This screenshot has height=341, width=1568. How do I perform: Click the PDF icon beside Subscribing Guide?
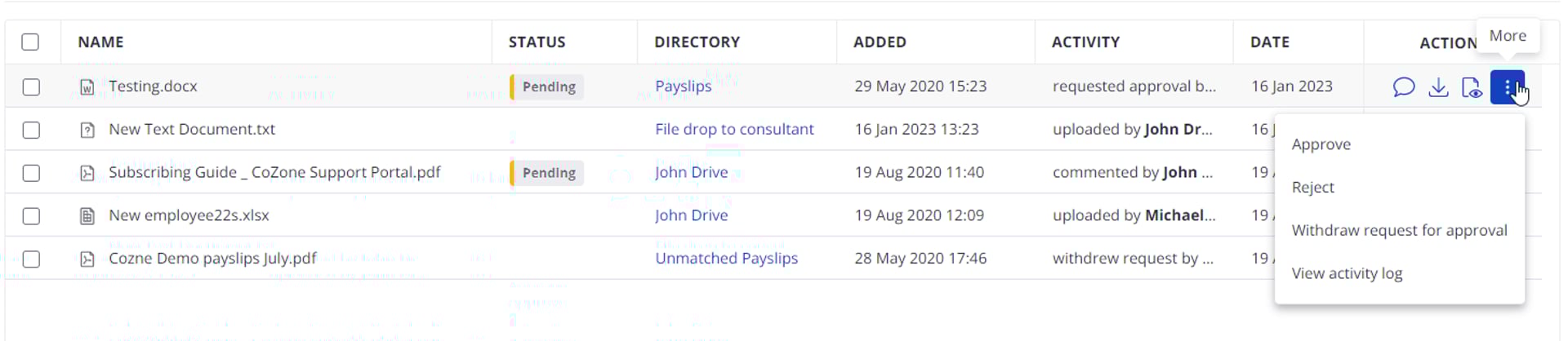87,173
